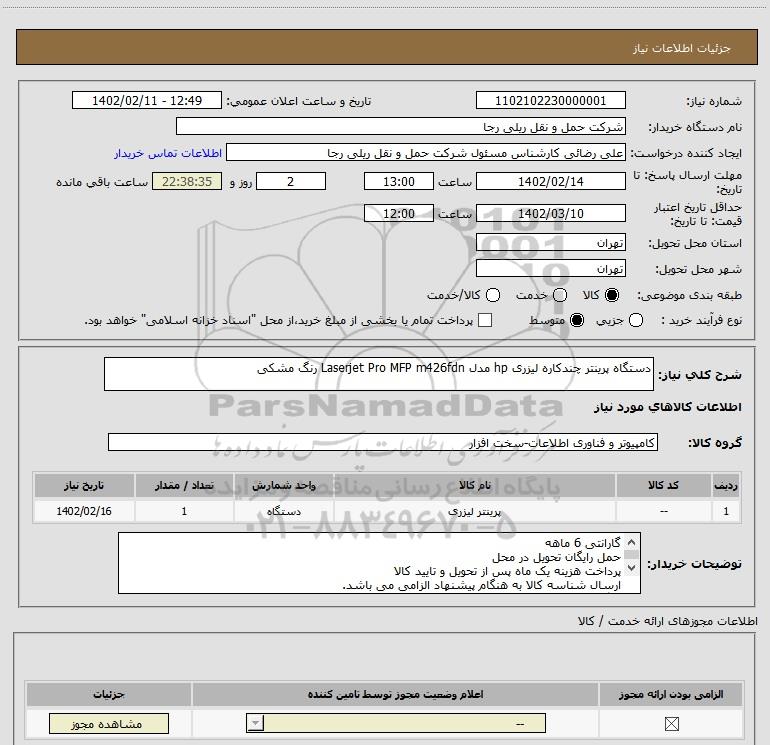This screenshot has height=745, width=770.
Task: Click the اطلاعات مجوزهای ارائه خدمت / کالا heading
Action: point(667,621)
